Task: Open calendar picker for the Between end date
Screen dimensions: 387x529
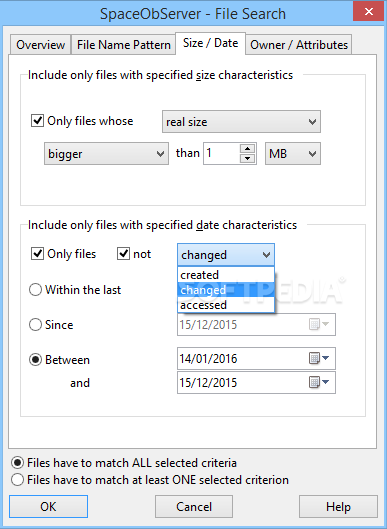Action: pyautogui.click(x=319, y=382)
